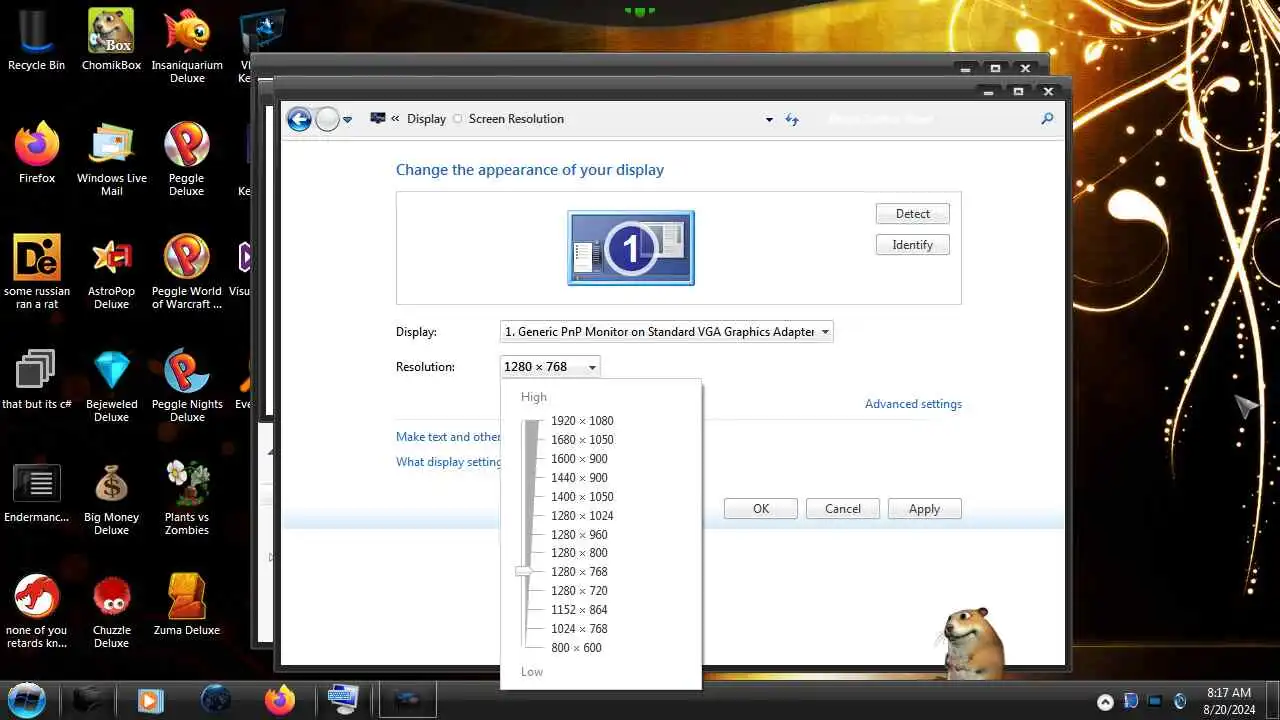Set resolution to 1680 × 1050
1280x720 pixels.
582,440
